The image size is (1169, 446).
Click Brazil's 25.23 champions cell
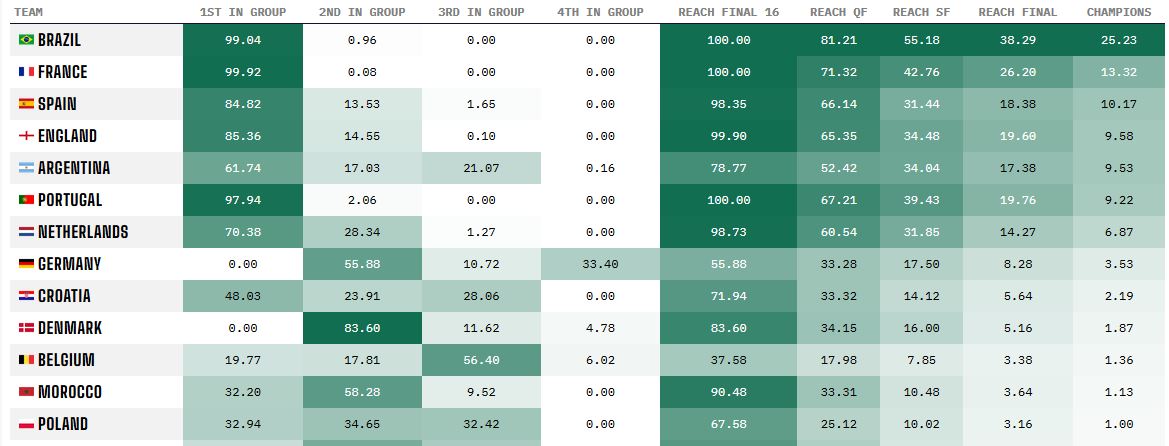click(x=1118, y=40)
